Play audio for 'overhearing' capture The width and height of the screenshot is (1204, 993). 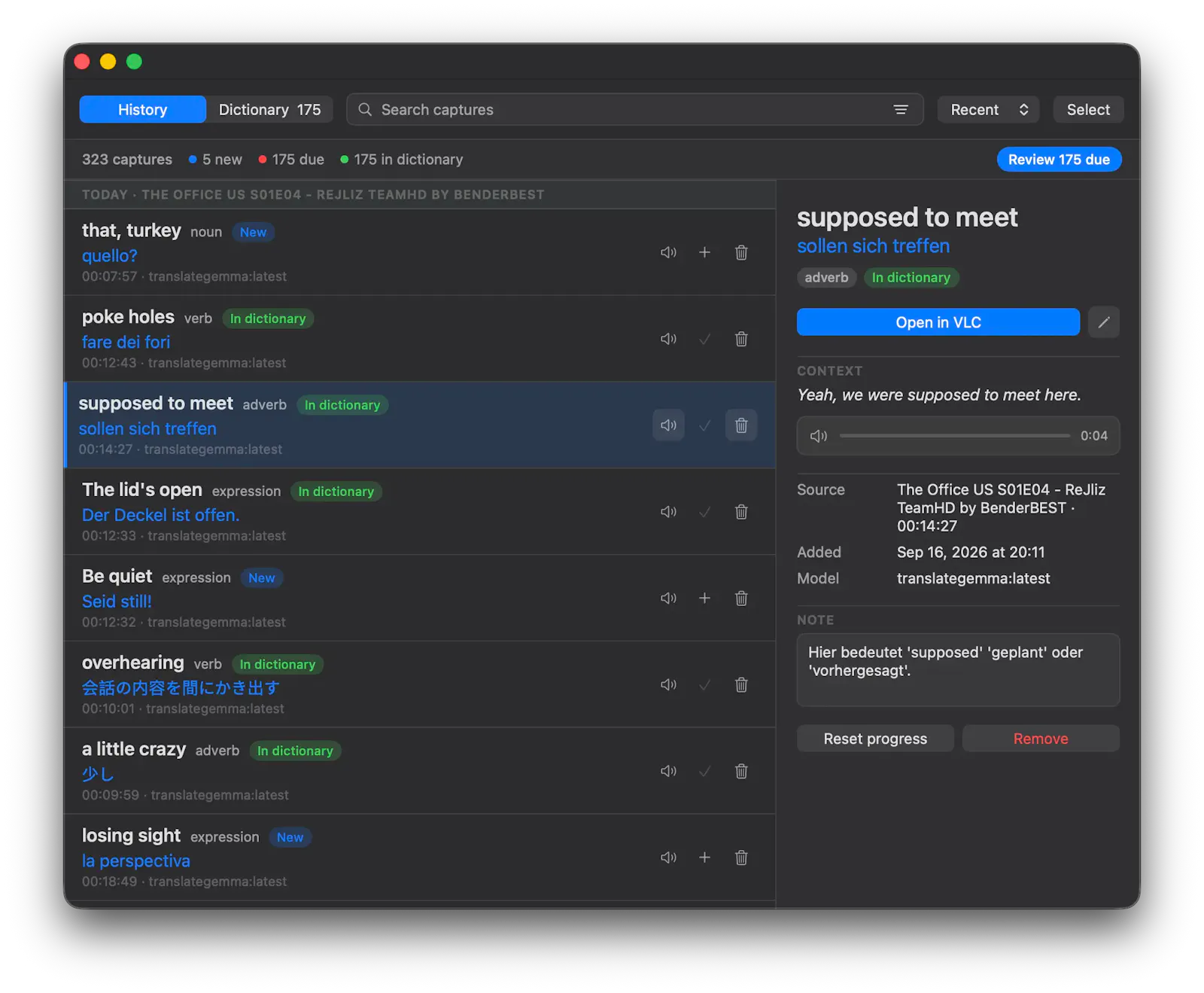tap(668, 684)
